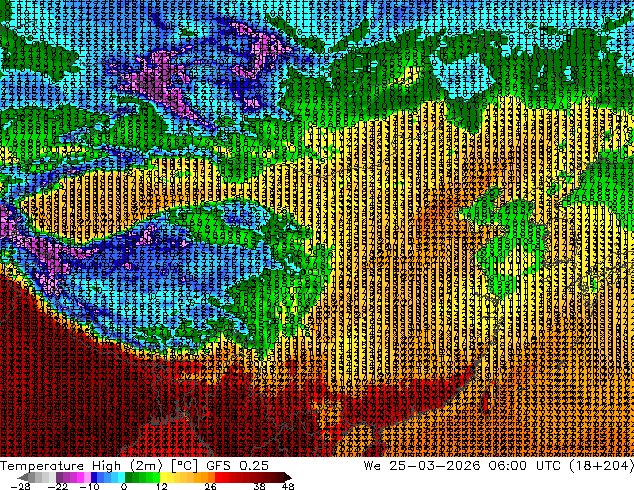The width and height of the screenshot is (634, 490).
Task: Click the '06:00 UTC' time label
Action: 525,466
